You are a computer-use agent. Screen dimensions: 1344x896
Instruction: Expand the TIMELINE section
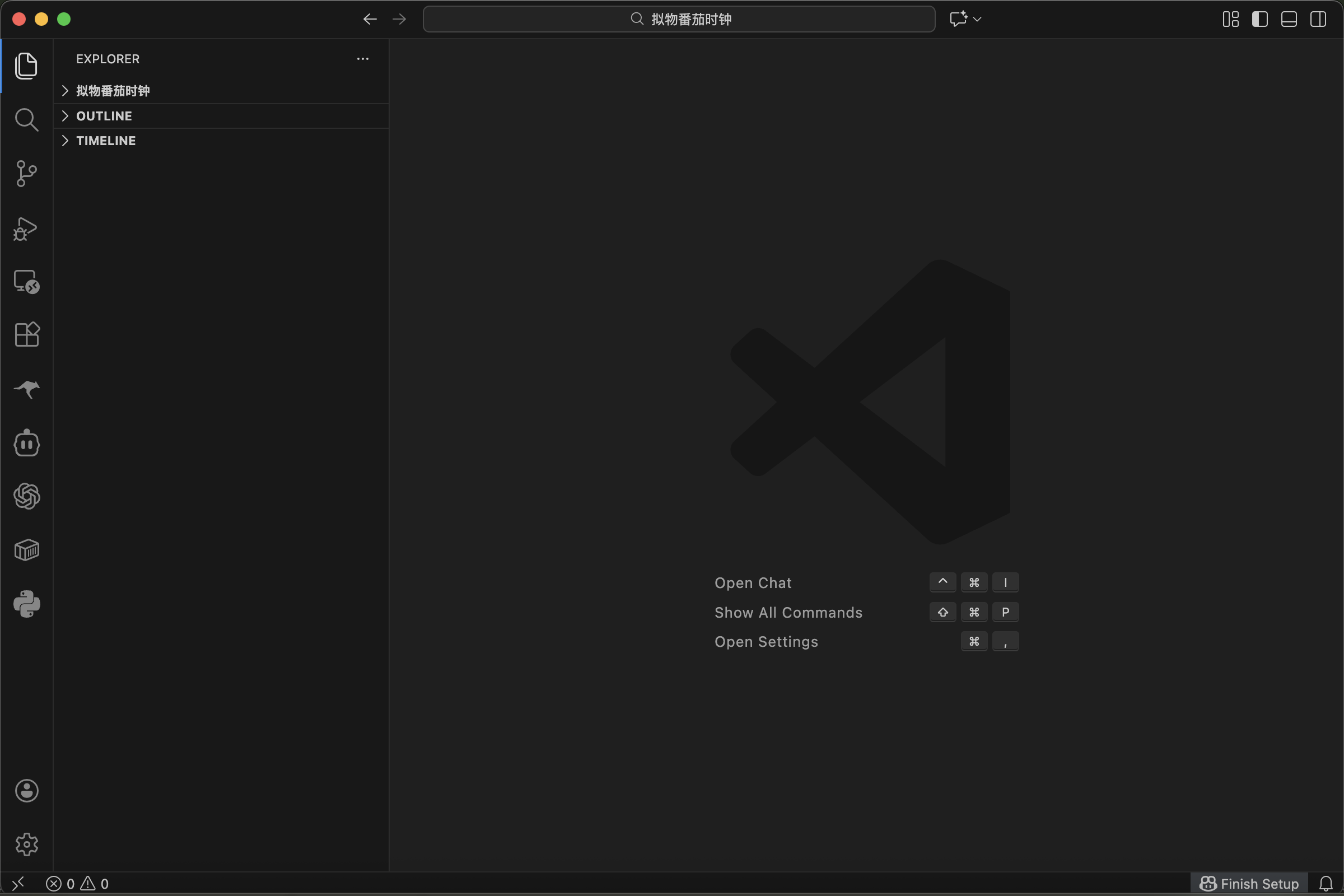[x=221, y=141]
